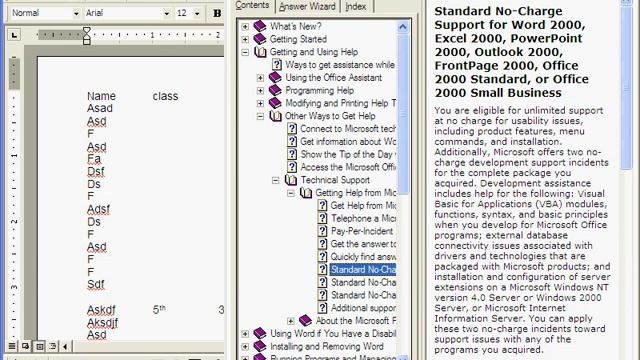Image resolution: width=640 pixels, height=360 pixels.
Task: Select the Contents tab
Action: coord(253,5)
